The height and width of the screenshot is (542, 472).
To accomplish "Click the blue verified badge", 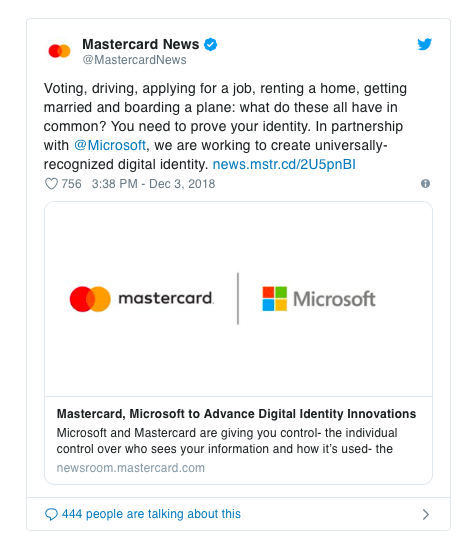I will pos(210,45).
